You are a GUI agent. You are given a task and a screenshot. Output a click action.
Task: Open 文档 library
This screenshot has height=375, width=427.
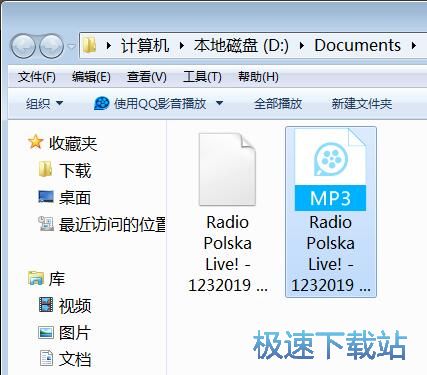pyautogui.click(x=75, y=359)
